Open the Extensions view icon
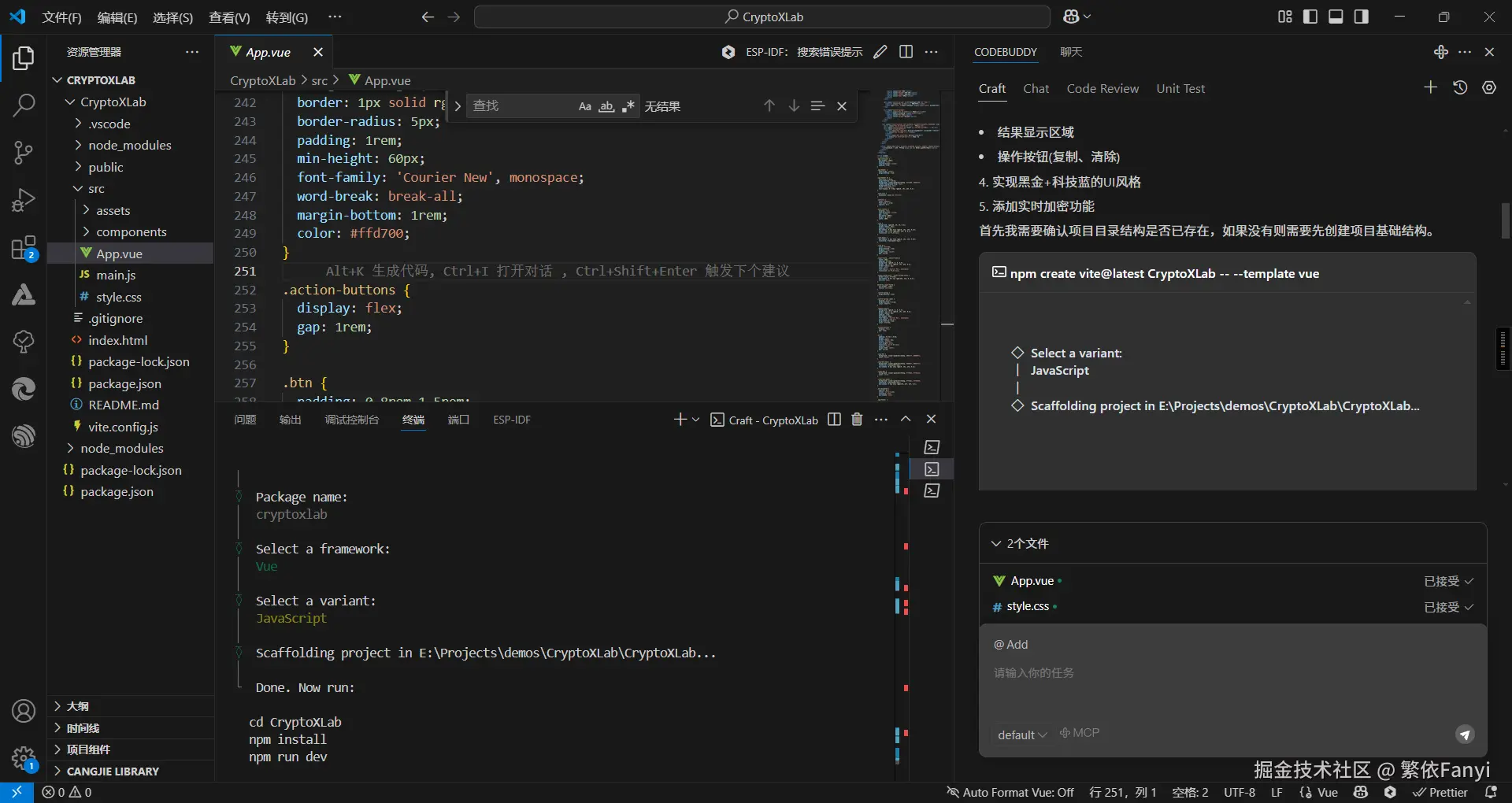The image size is (1512, 803). pos(24,249)
